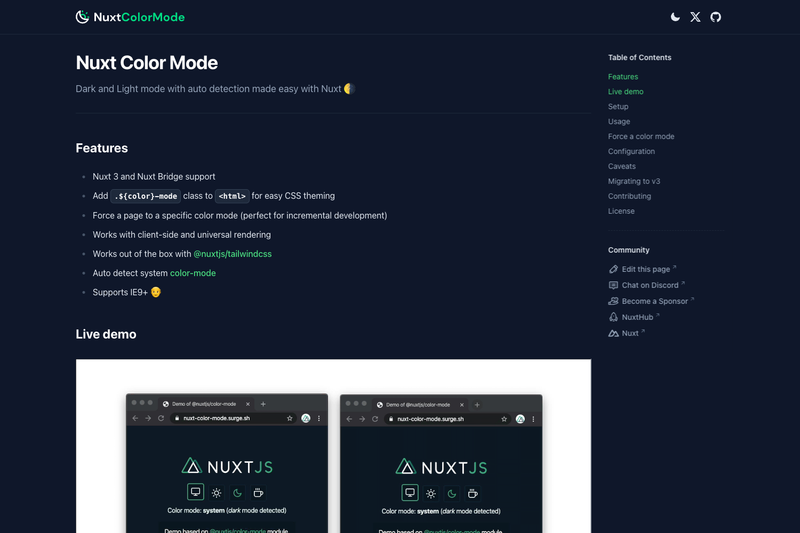Click the Live demo section heading

(106, 334)
